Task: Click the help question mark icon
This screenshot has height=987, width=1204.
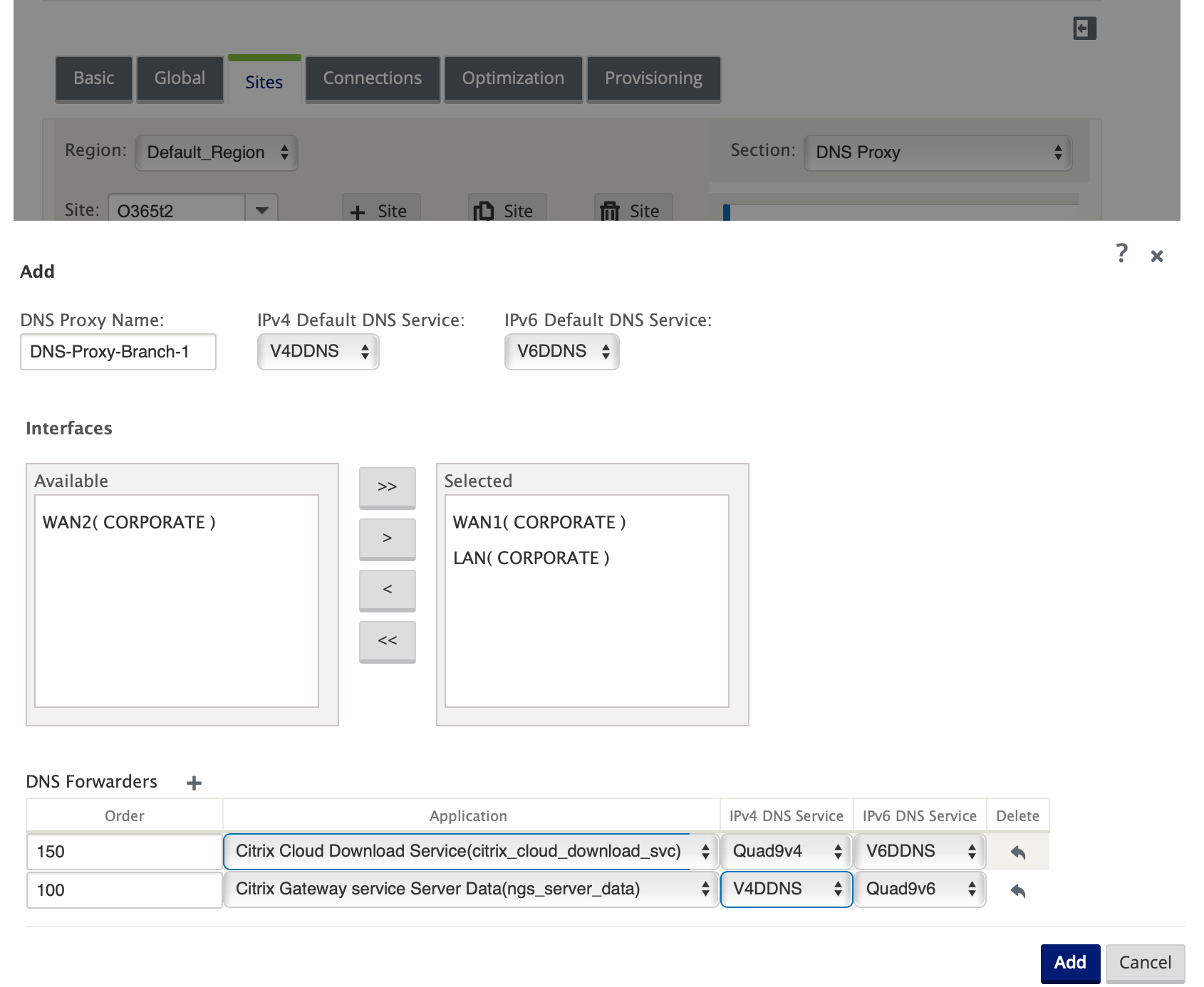Action: click(1122, 253)
